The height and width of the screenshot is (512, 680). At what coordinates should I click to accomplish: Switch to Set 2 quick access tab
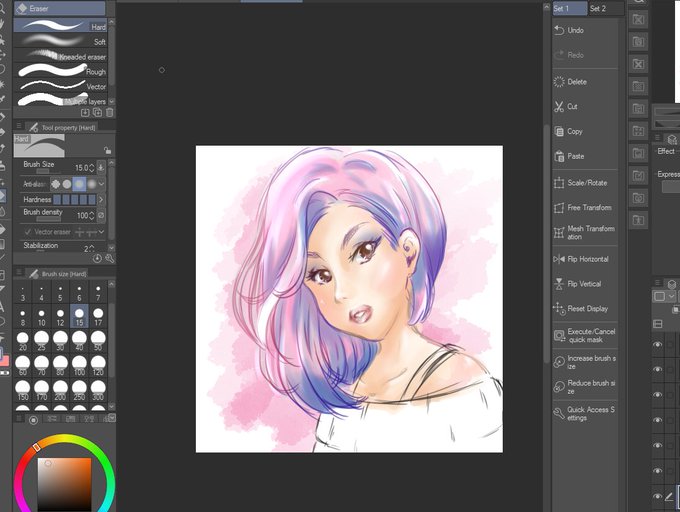point(606,8)
